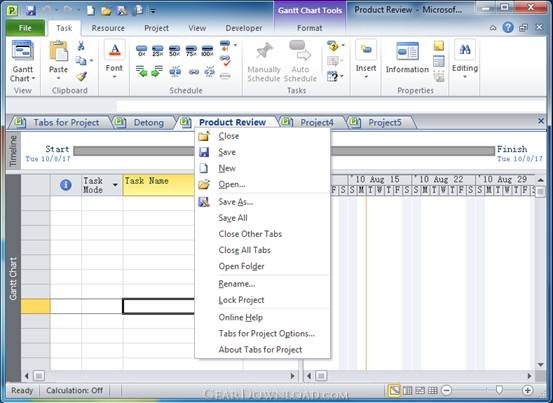Click the 100% complete icon
Image resolution: width=553 pixels, height=403 pixels.
pyautogui.click(x=207, y=51)
